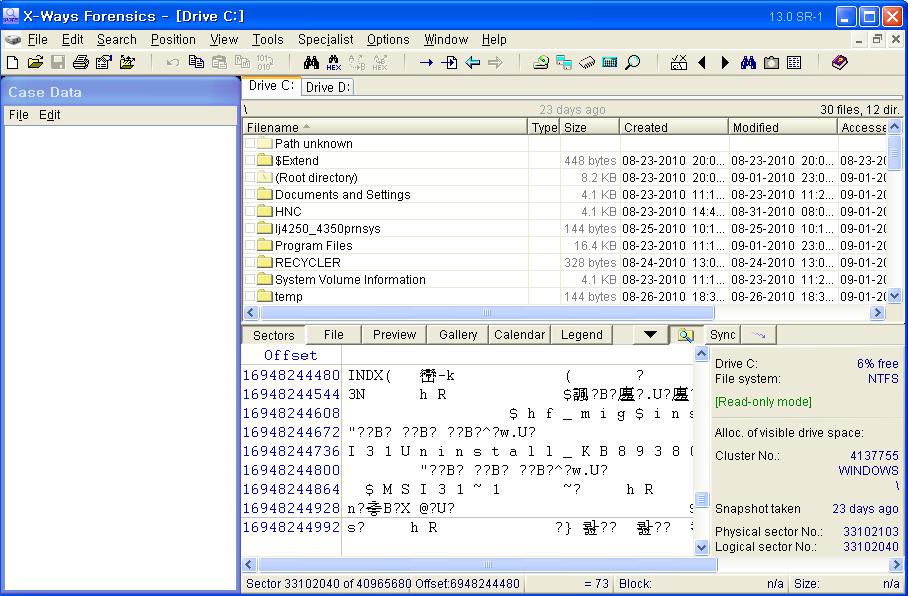Click the black left triangle toolbar icon
Image resolution: width=908 pixels, height=596 pixels.
[702, 63]
